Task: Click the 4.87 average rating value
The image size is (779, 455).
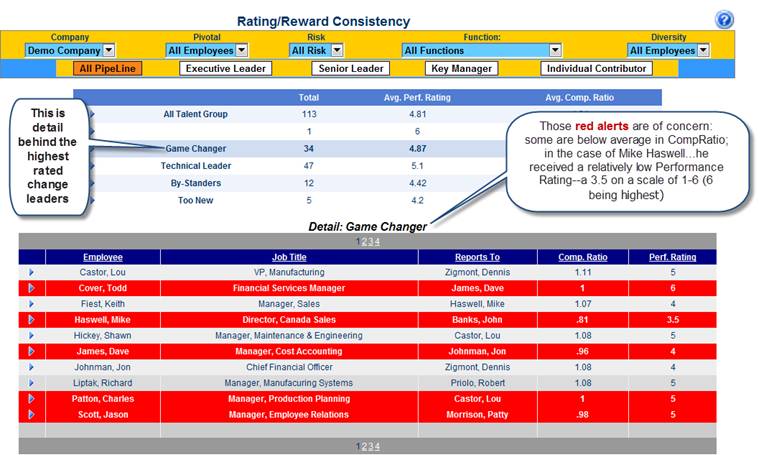Action: tap(418, 149)
